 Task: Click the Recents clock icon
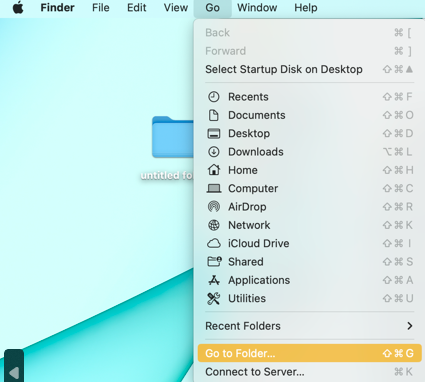point(214,97)
